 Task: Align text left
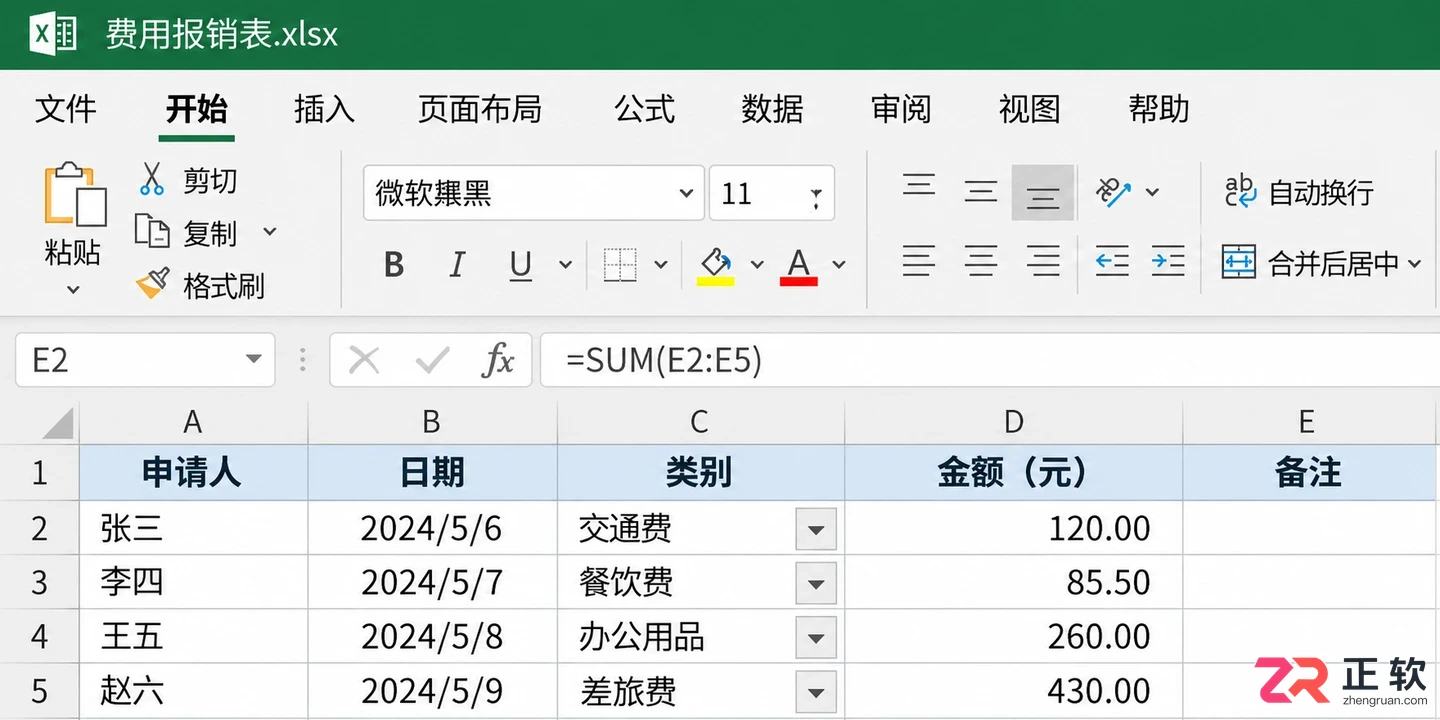tap(919, 262)
